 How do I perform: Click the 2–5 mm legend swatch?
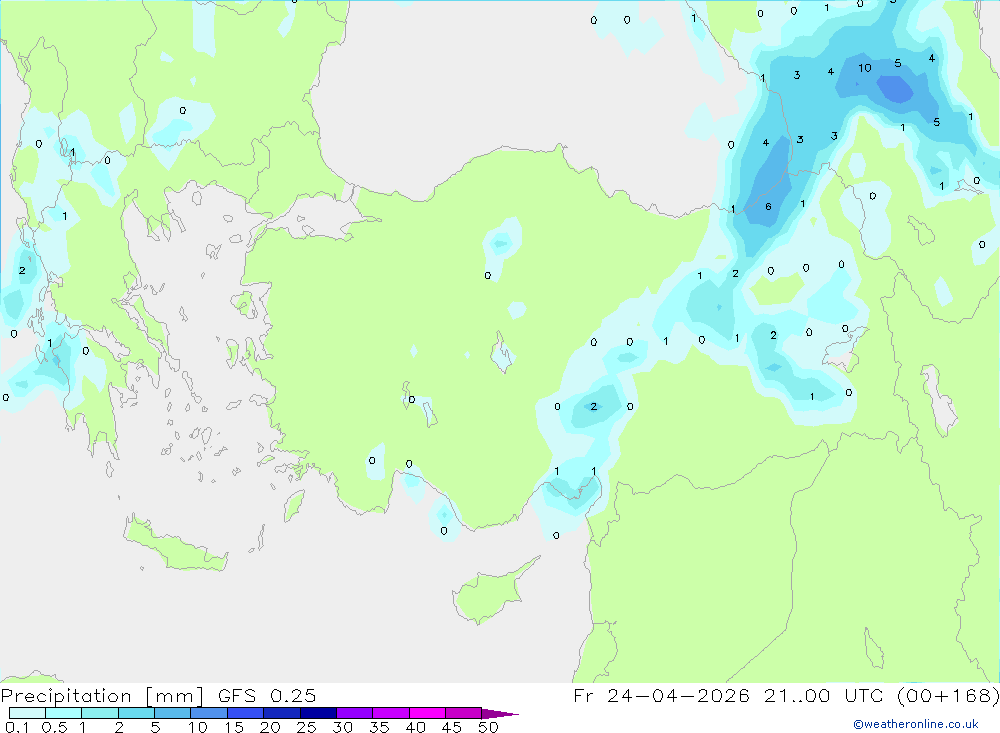(x=136, y=713)
